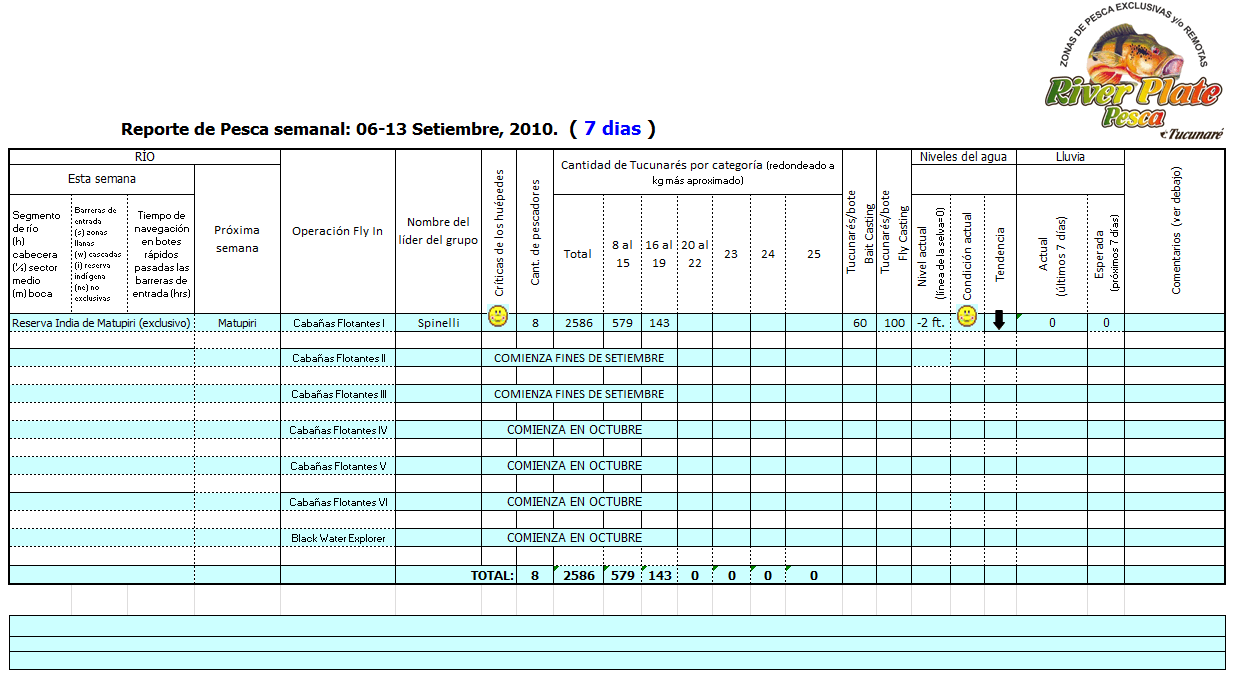Click the blue '7 dias' text

click(613, 128)
